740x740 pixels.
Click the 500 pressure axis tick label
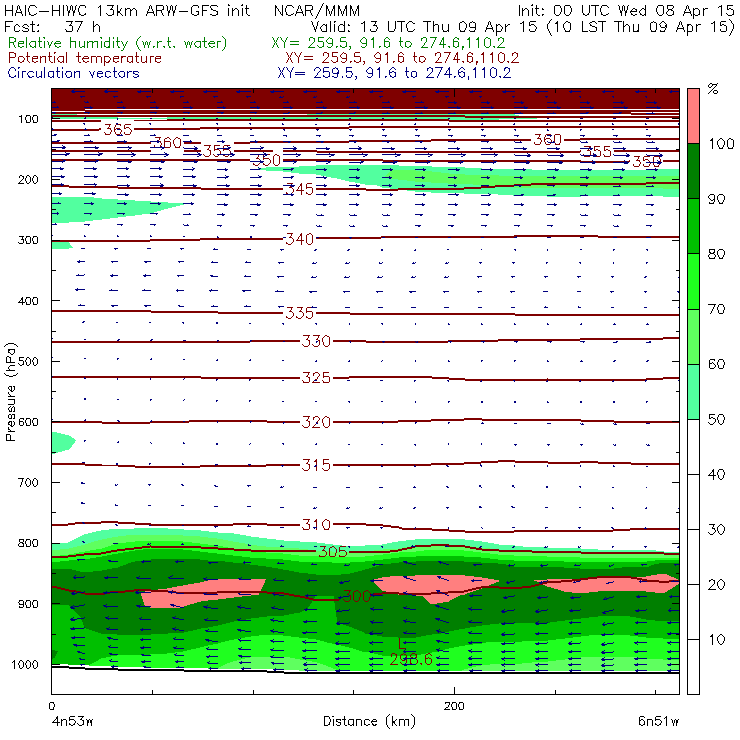tap(28, 361)
